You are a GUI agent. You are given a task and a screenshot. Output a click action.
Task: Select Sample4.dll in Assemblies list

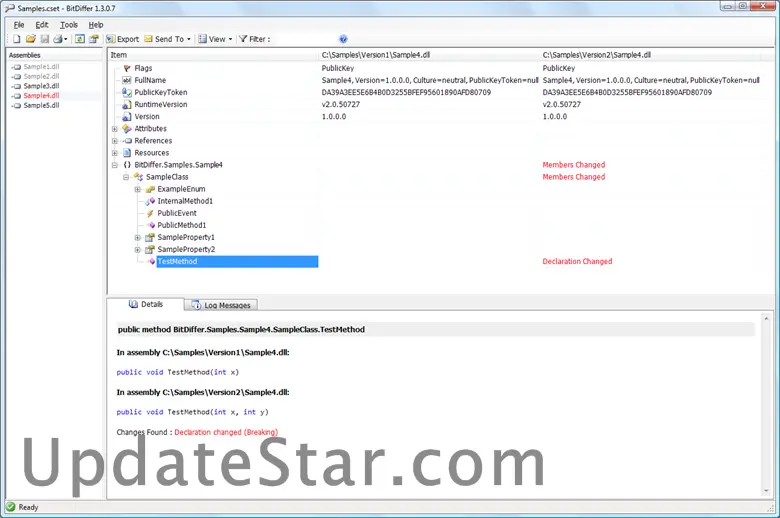(x=41, y=96)
